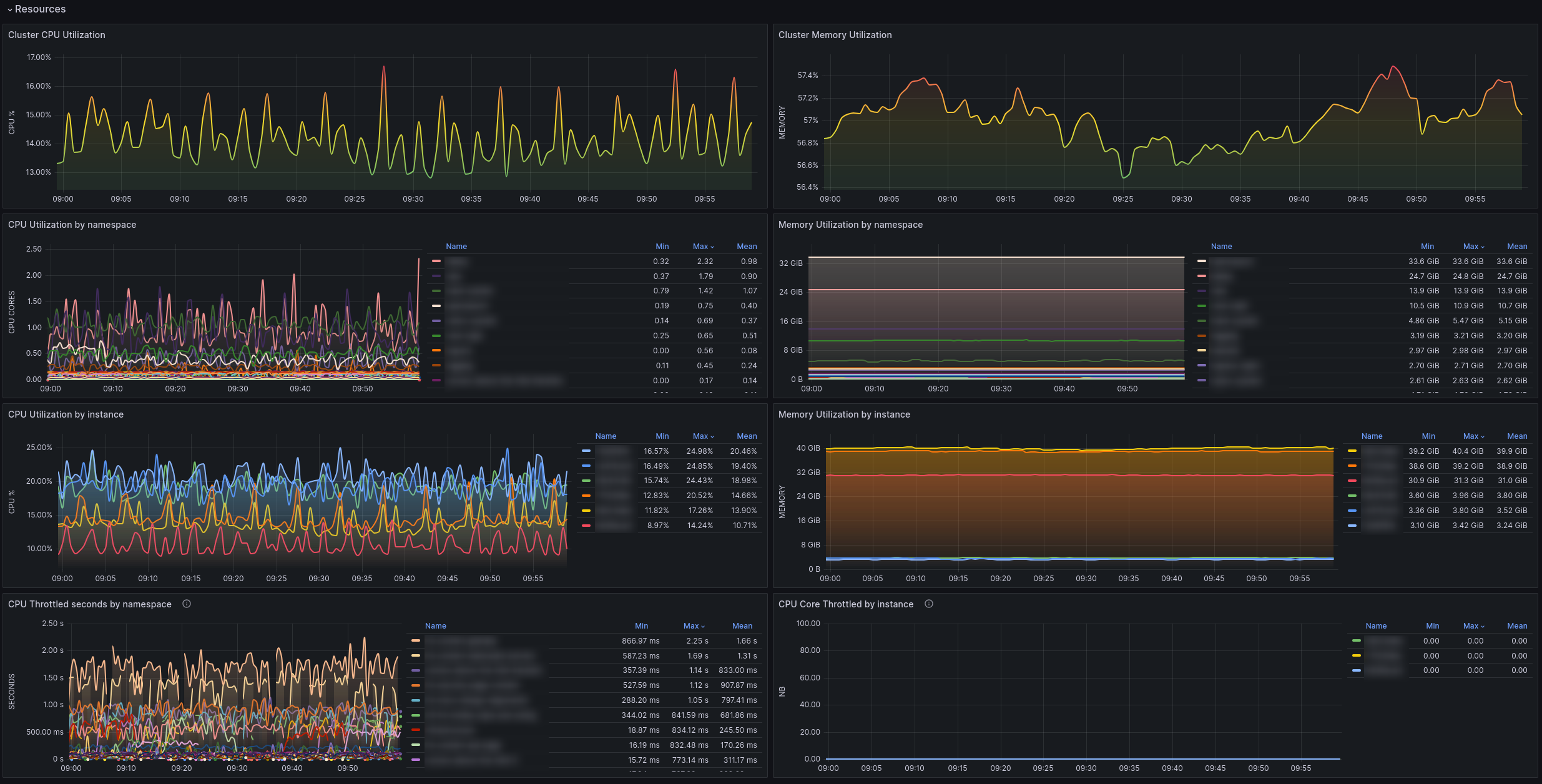Image resolution: width=1542 pixels, height=784 pixels.
Task: Click red swatch of 14.24% CPU instance series
Action: coord(586,526)
